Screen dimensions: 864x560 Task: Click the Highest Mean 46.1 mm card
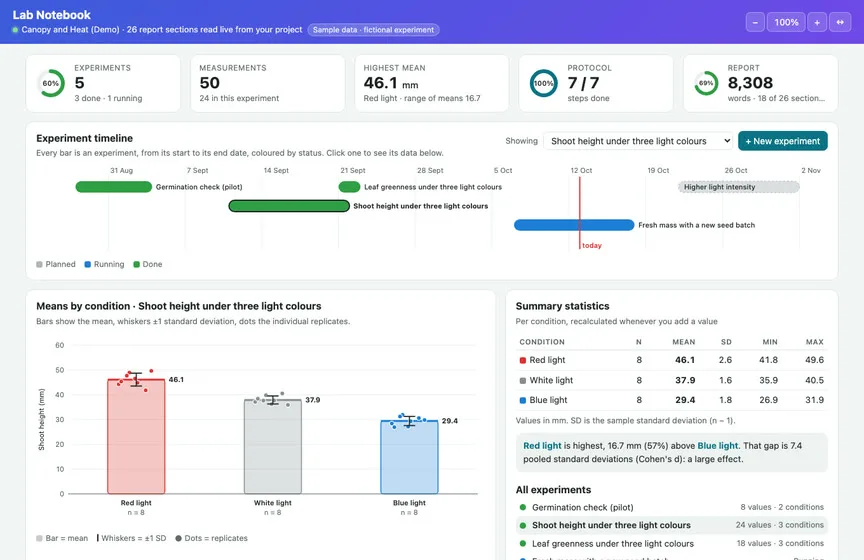tap(431, 83)
